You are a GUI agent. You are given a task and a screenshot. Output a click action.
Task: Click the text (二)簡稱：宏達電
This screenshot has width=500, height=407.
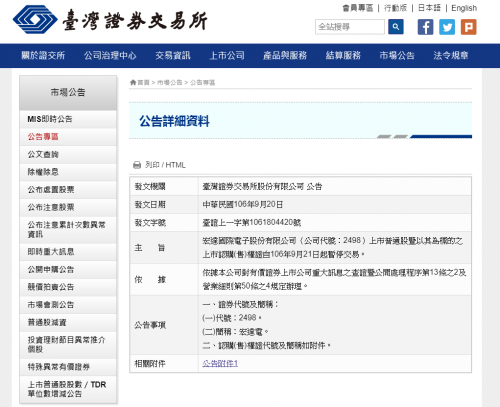click(x=235, y=332)
